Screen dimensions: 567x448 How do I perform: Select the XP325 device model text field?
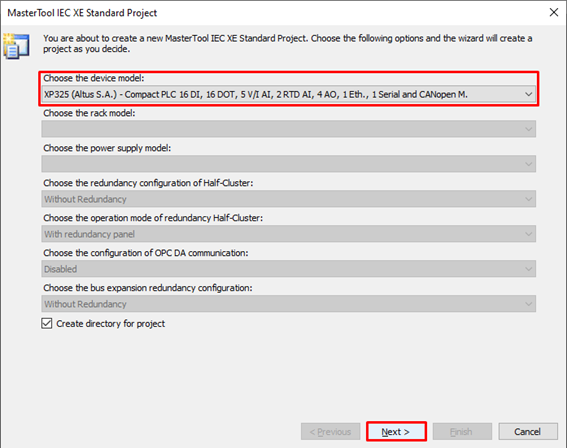289,94
